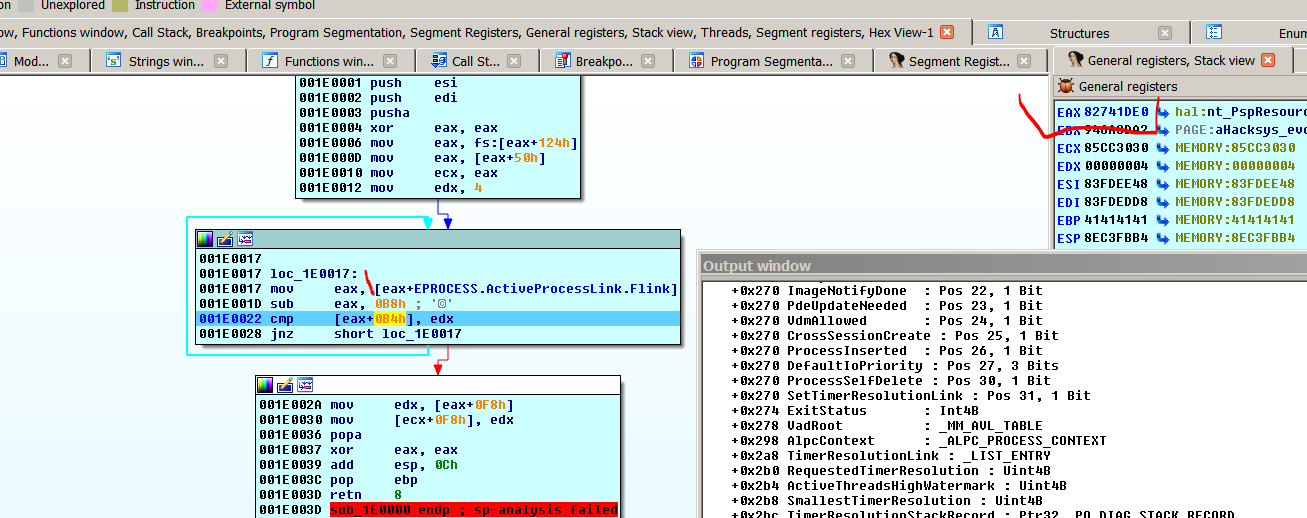Switch to the Strings window tab
1307x518 pixels.
pos(165,61)
